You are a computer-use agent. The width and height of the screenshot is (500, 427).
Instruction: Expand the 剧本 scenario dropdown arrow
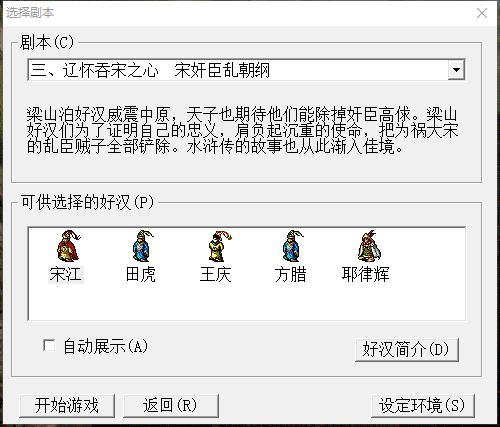456,70
